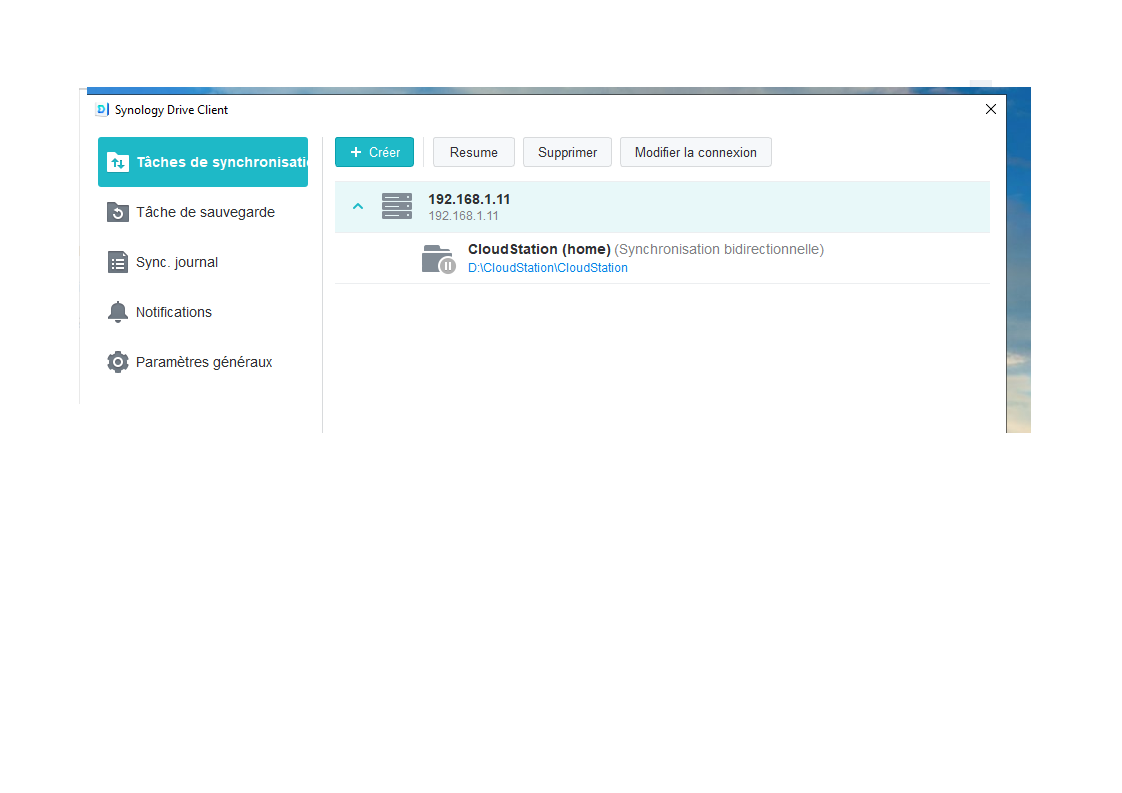The width and height of the screenshot is (1122, 793).
Task: Click the Créer button
Action: [x=374, y=152]
